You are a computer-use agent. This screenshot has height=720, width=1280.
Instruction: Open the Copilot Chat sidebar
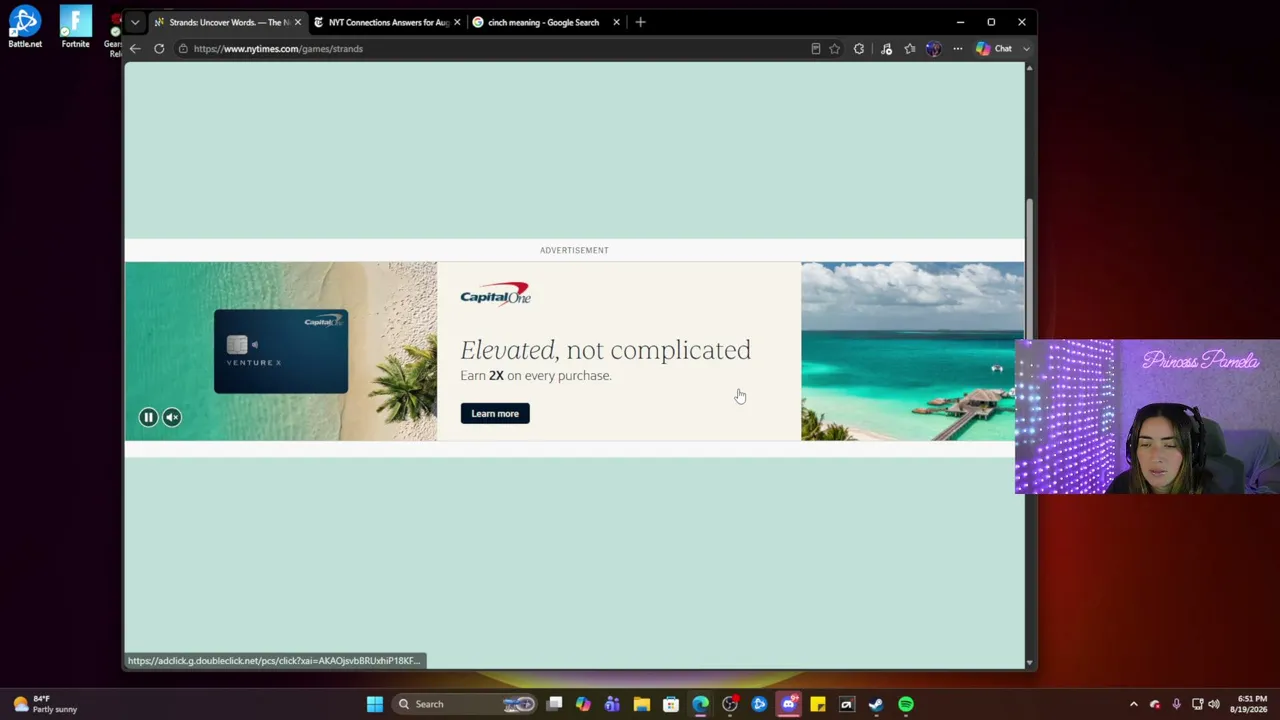click(x=995, y=48)
